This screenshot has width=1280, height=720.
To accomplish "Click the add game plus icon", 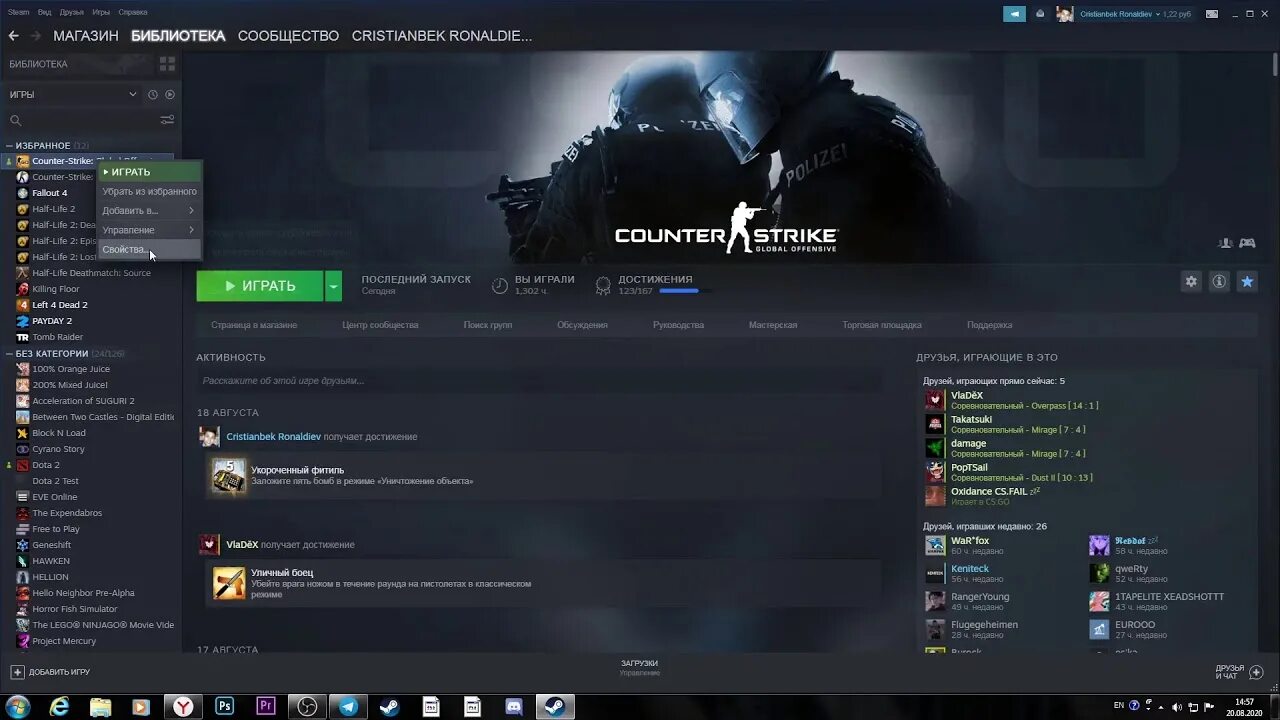I will [x=17, y=672].
